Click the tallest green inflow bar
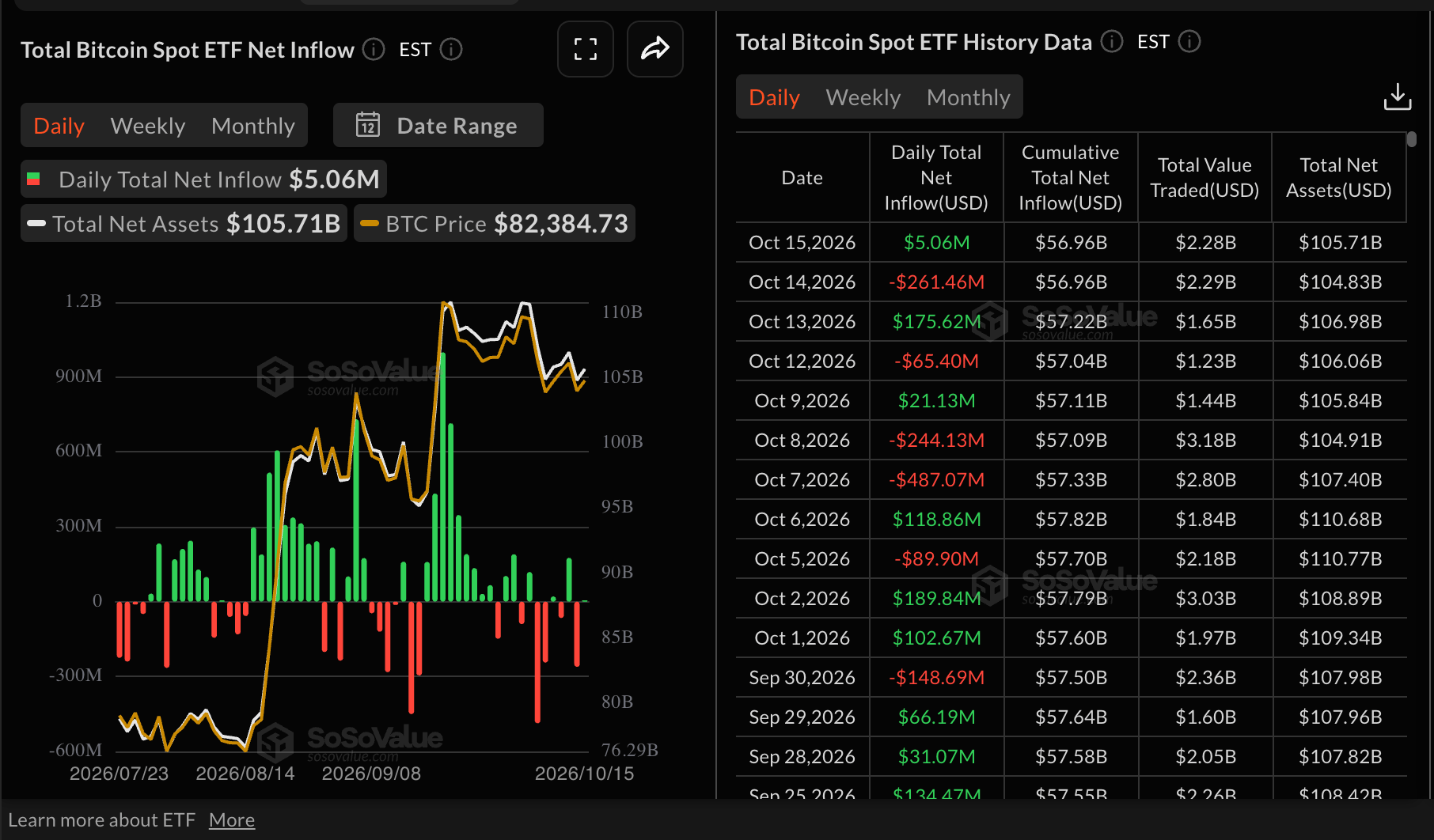The width and height of the screenshot is (1434, 840). pos(442,477)
